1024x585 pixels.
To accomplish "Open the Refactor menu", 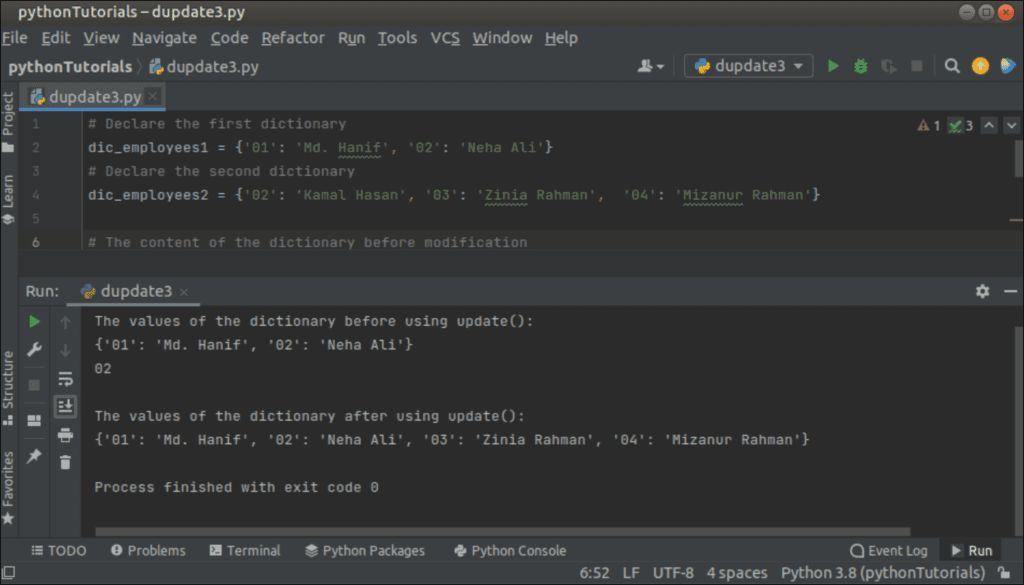I will [293, 38].
